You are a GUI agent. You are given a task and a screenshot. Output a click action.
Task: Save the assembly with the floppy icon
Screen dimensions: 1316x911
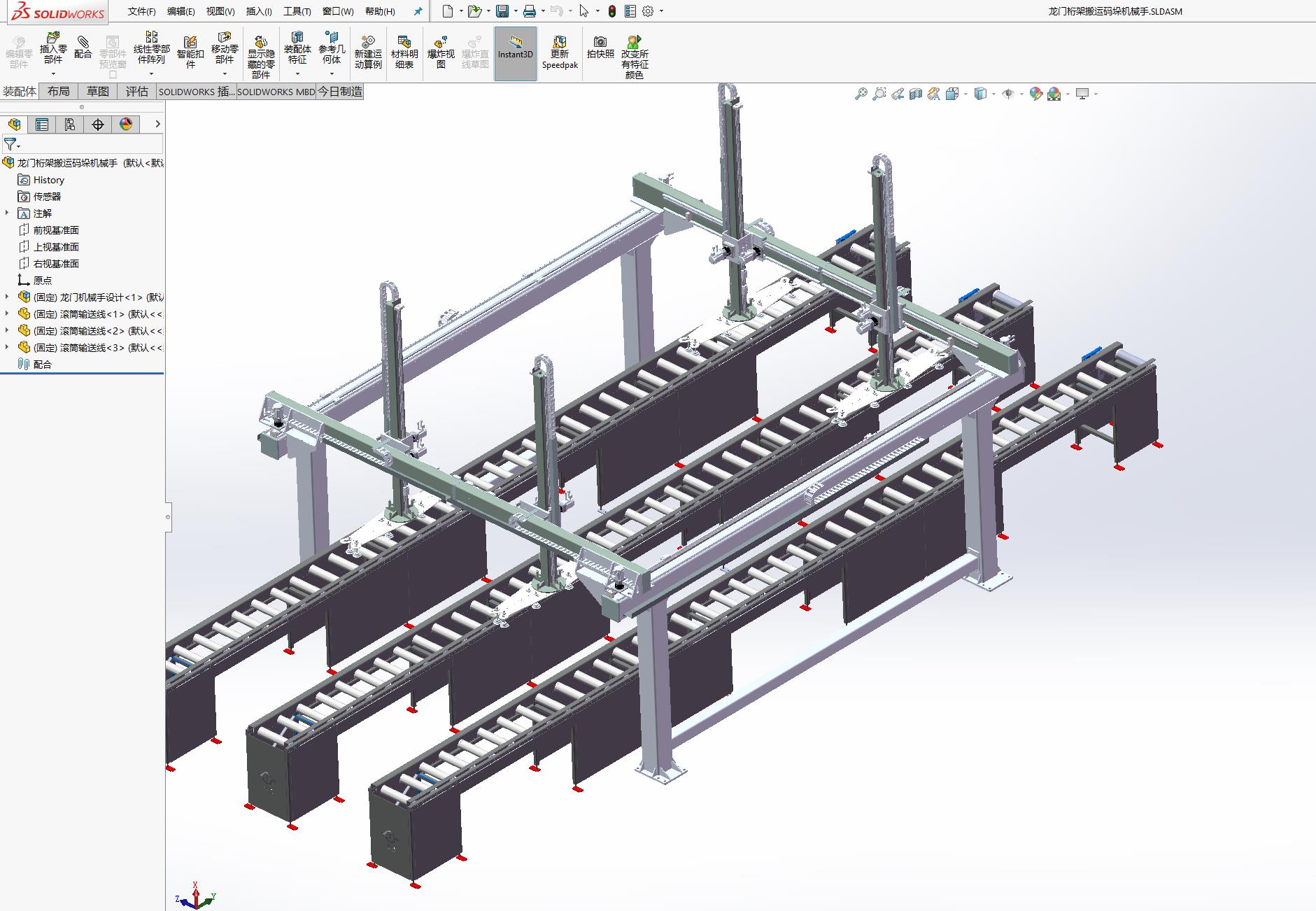point(502,11)
